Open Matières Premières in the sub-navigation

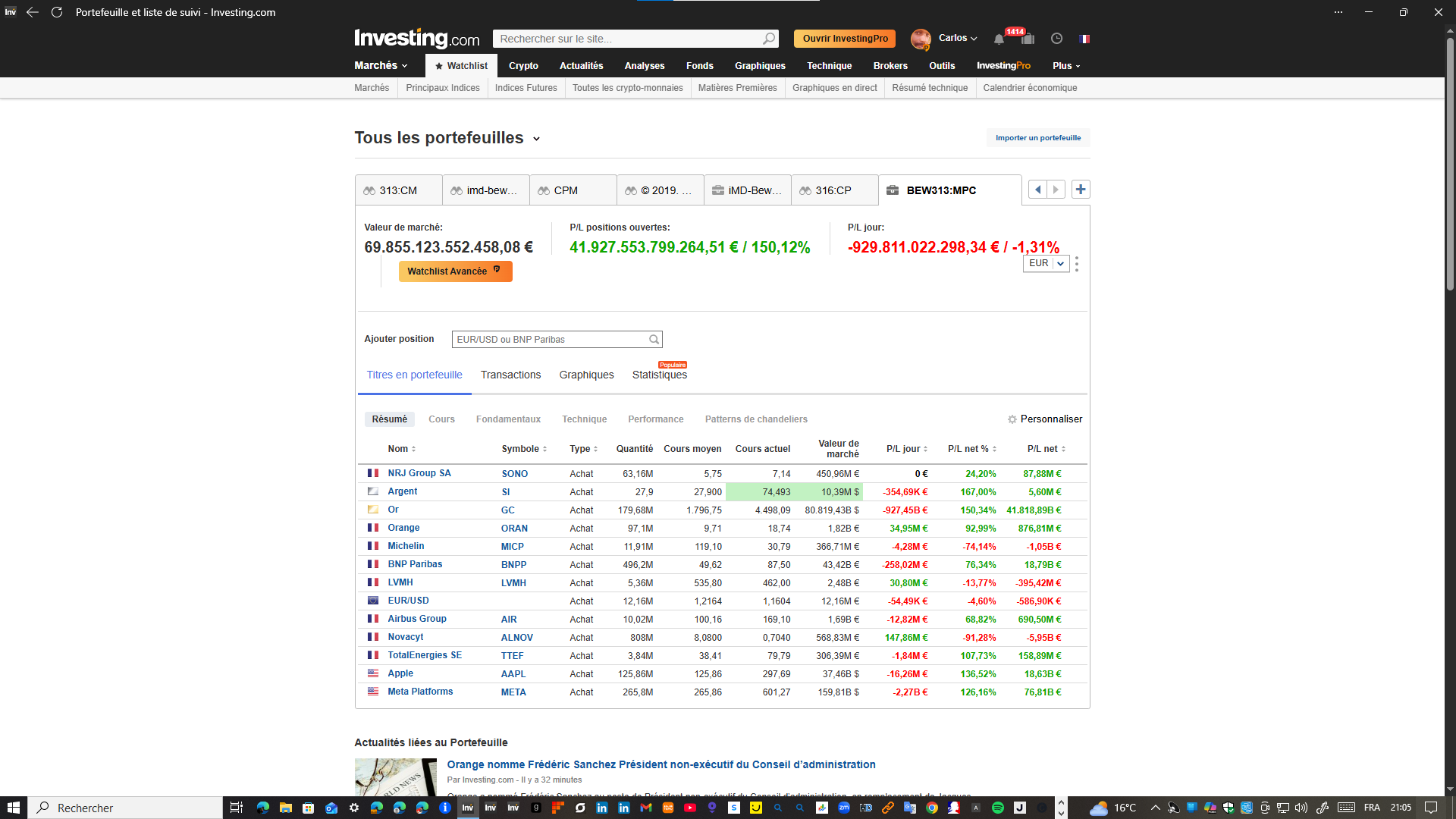click(737, 88)
